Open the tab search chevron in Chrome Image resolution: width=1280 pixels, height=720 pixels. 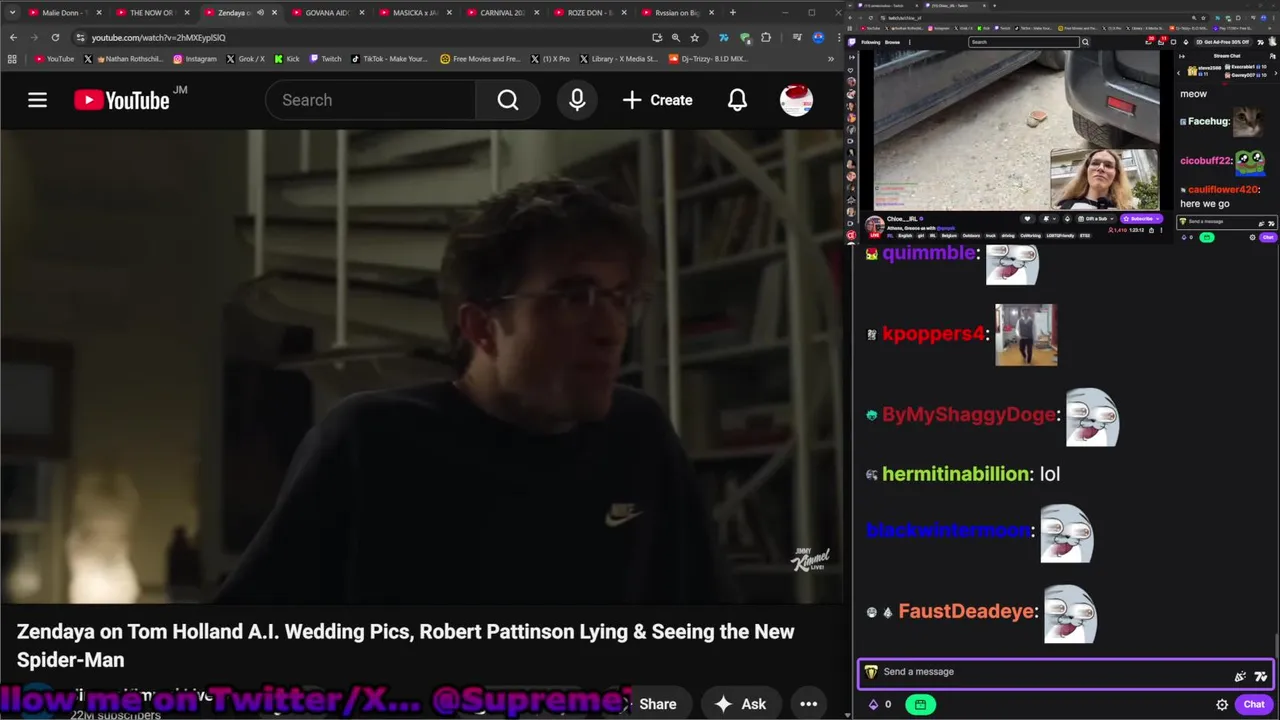(x=12, y=13)
